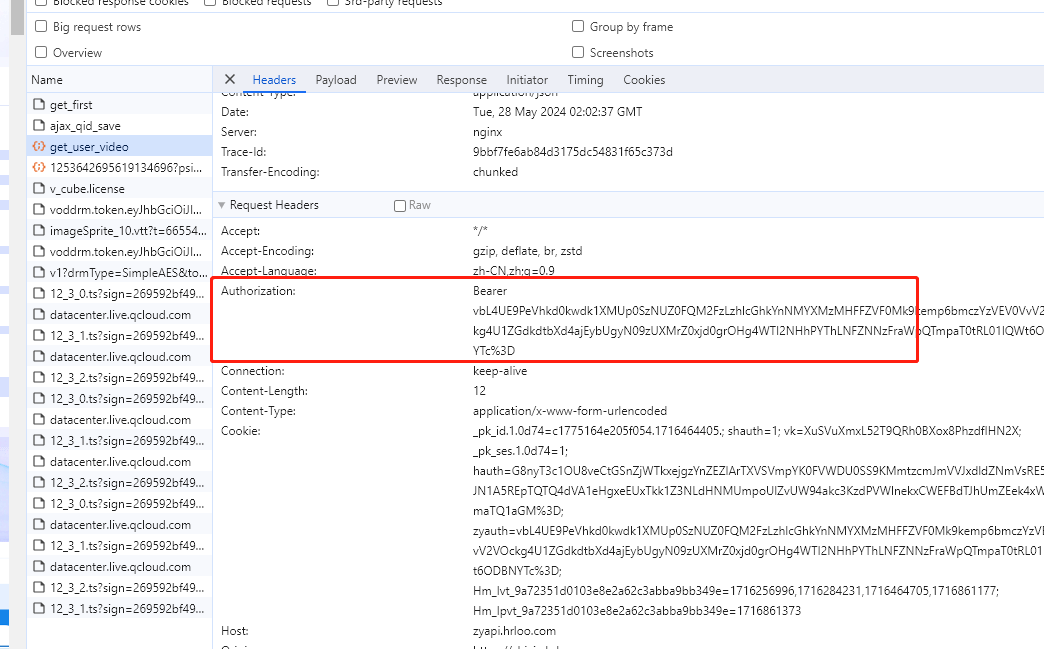The width and height of the screenshot is (1044, 649).
Task: Click the Date header value
Action: [557, 112]
